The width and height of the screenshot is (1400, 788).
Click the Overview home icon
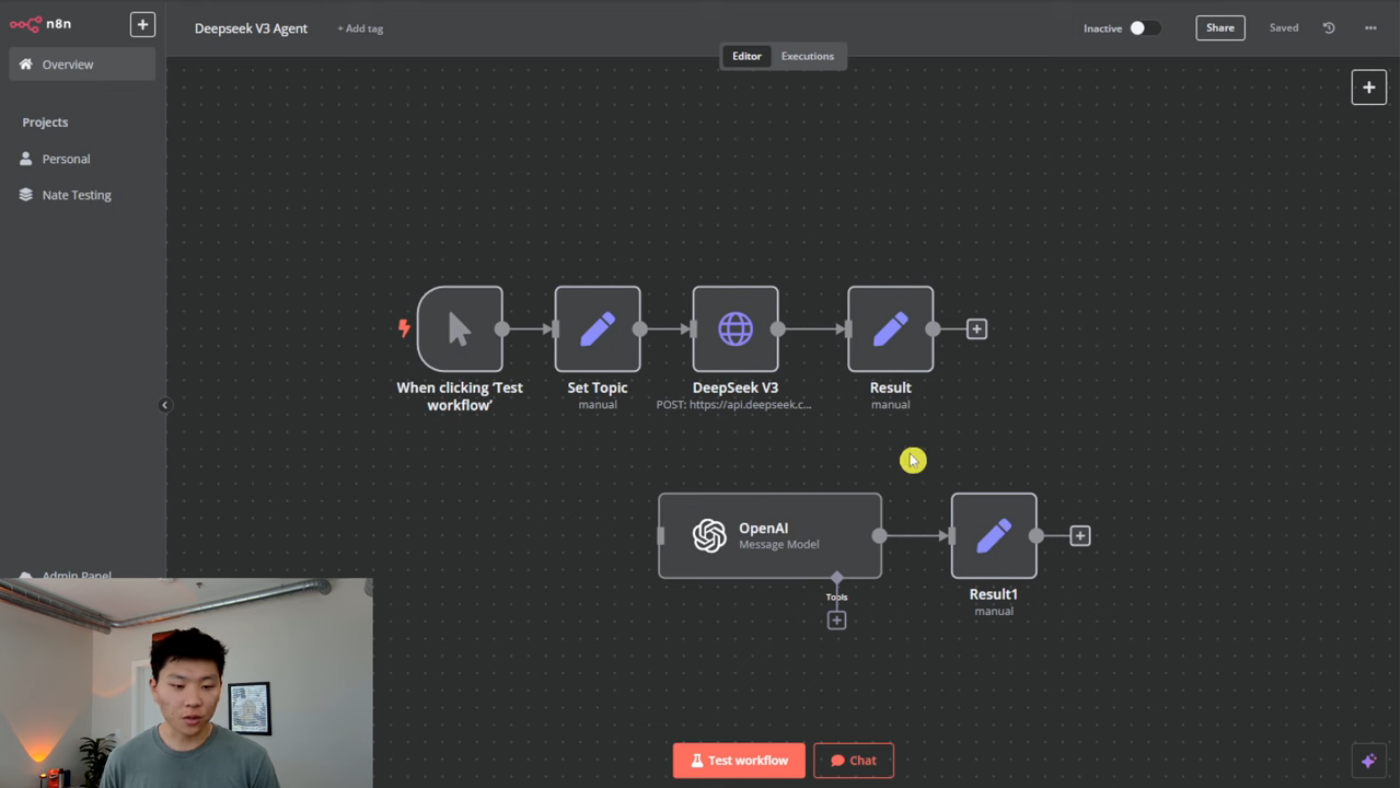coord(26,64)
